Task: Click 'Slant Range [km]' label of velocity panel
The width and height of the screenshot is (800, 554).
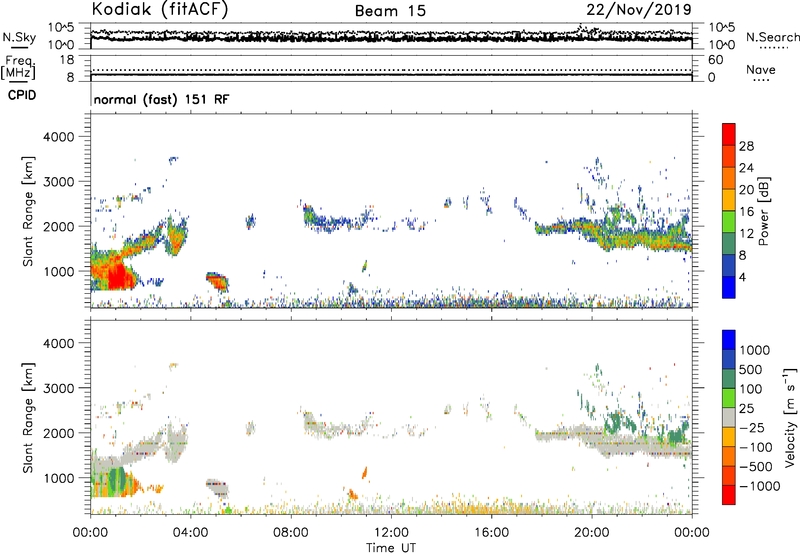Action: pos(28,417)
